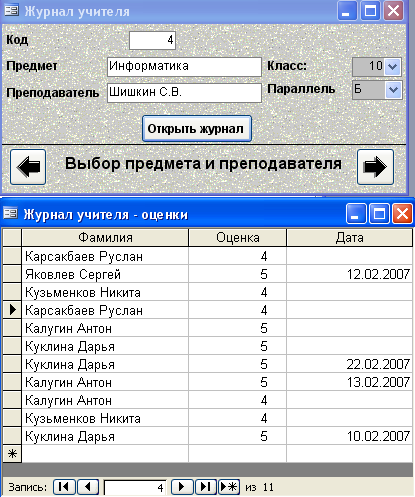This screenshot has height=497, width=415.
Task: Maximize the Журнал учителя - оценки window
Action: [x=379, y=214]
